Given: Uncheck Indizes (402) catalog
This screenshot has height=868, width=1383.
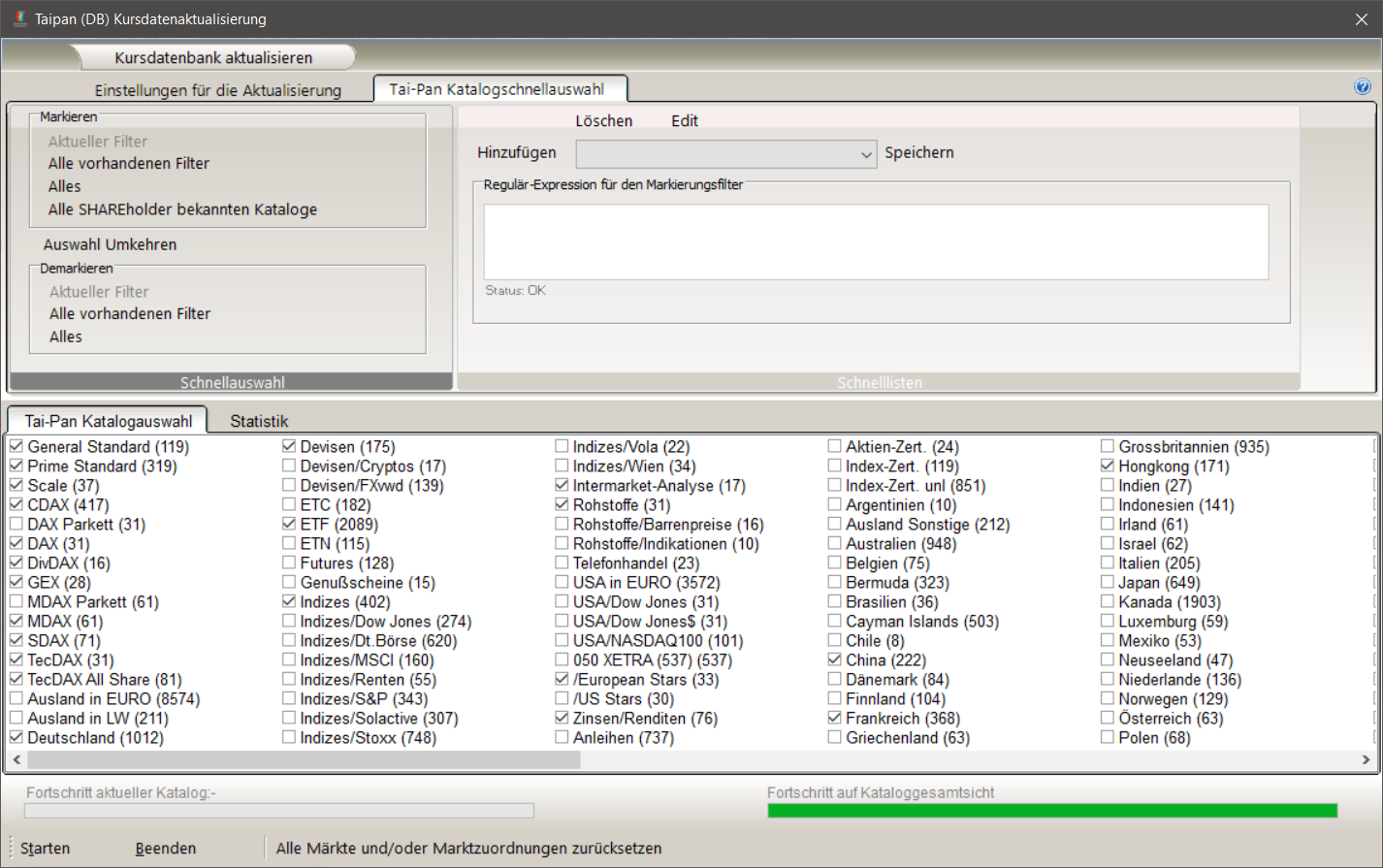Looking at the screenshot, I should coord(289,602).
